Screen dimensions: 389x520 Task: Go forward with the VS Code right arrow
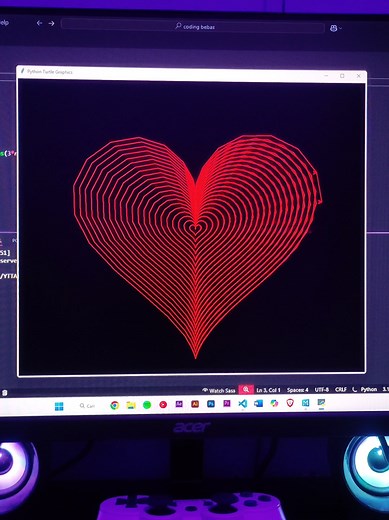(51, 23)
